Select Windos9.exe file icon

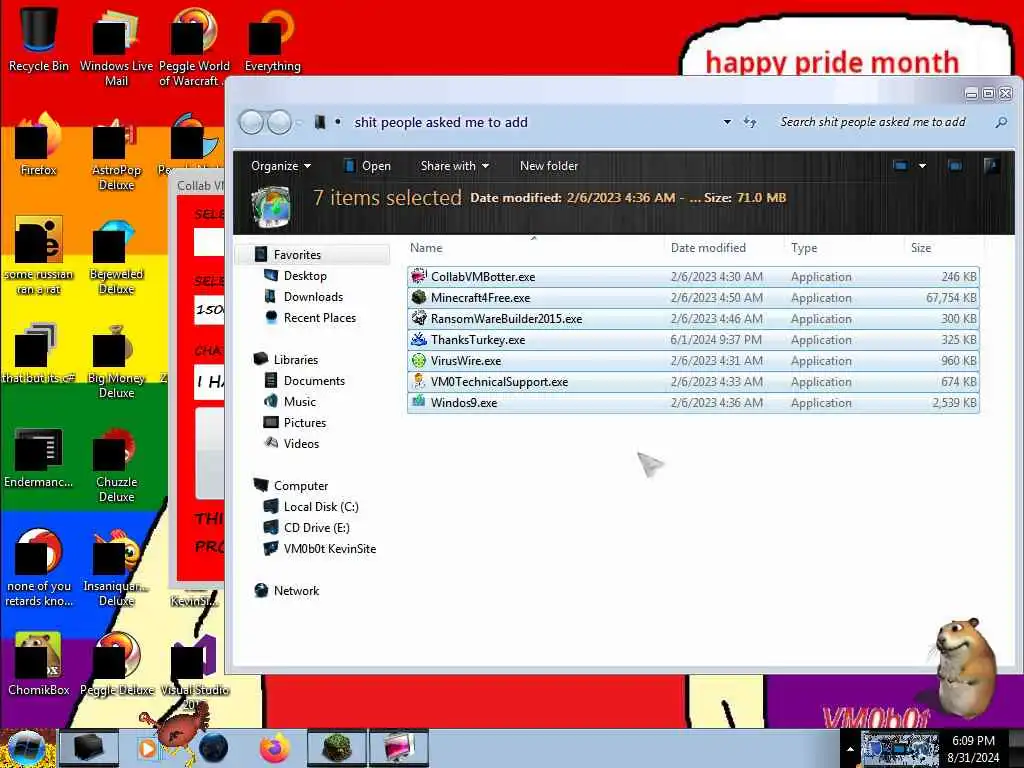[x=419, y=402]
